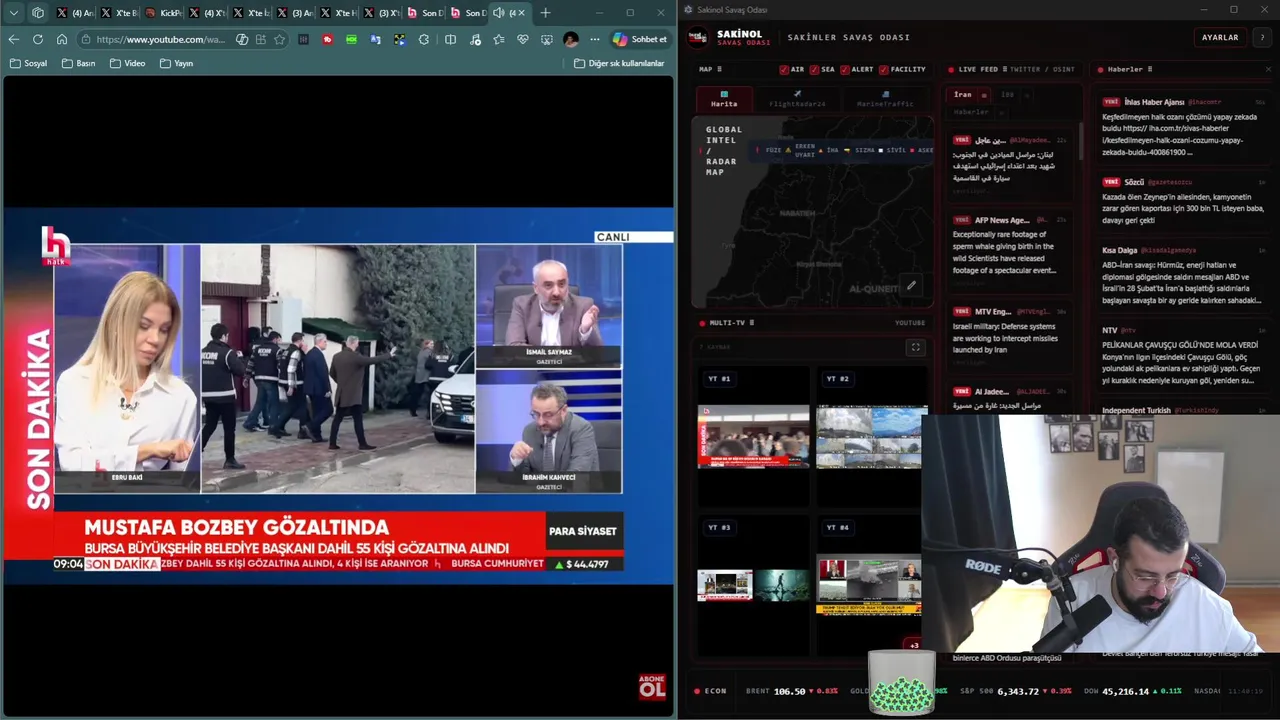1280x720 pixels.
Task: Click the YOUTUBE label in Multi-TV
Action: tap(910, 323)
